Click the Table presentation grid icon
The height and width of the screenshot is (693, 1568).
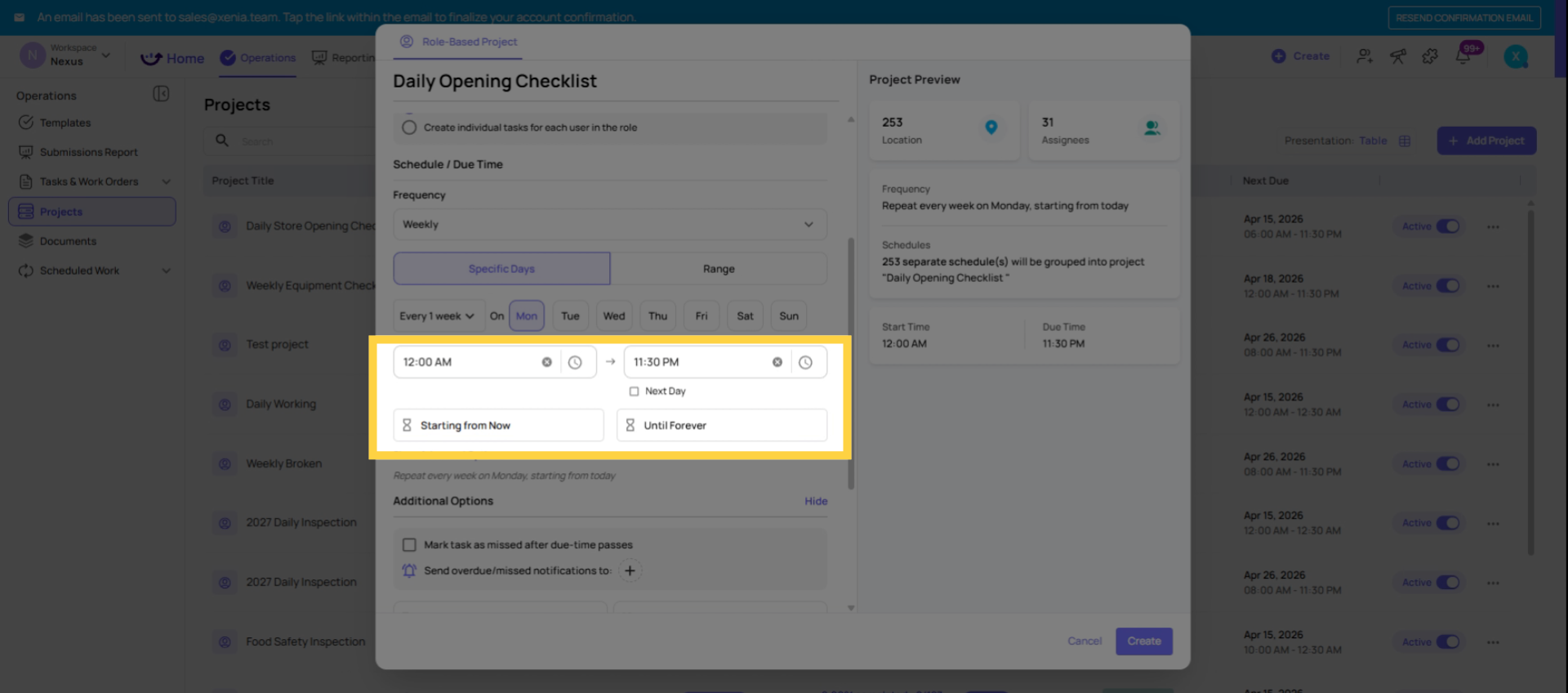1405,141
